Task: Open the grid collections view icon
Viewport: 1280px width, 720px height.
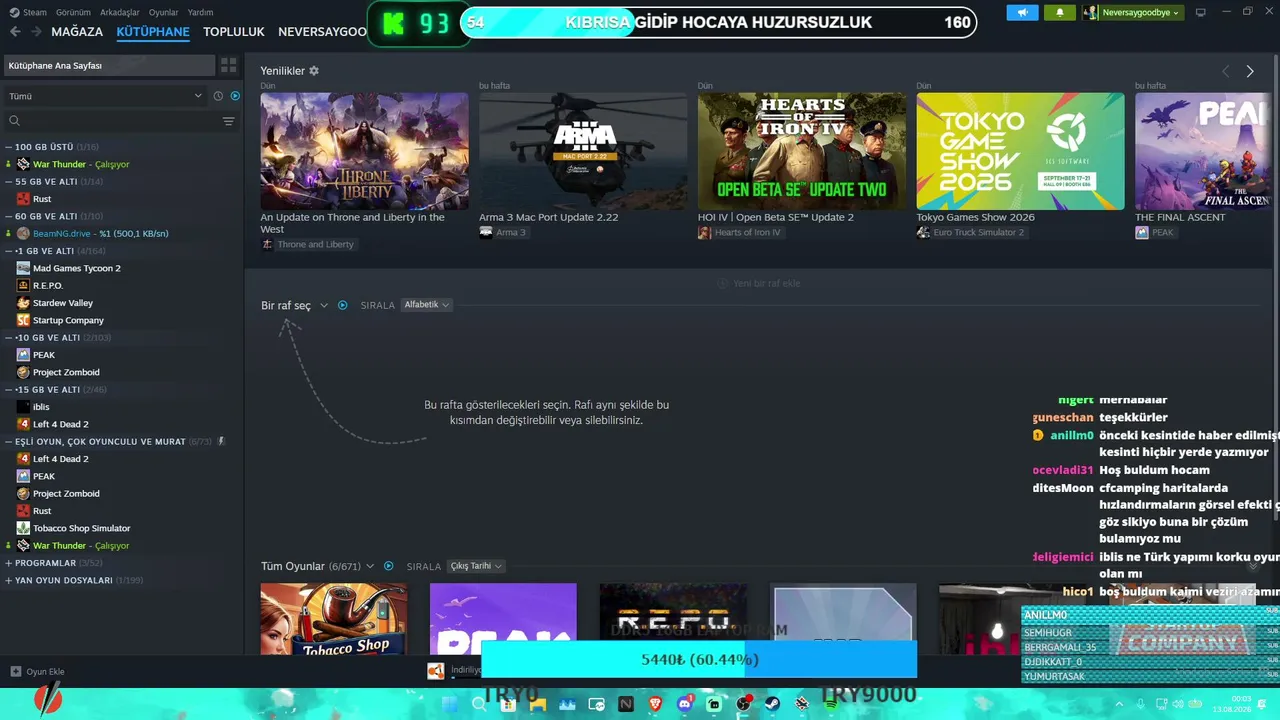Action: tap(229, 65)
